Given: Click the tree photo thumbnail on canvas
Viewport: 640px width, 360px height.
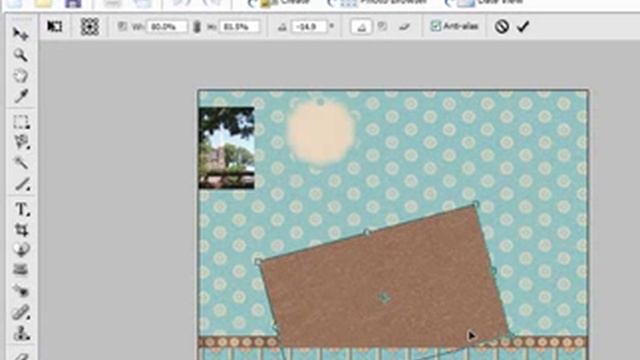Looking at the screenshot, I should point(227,148).
